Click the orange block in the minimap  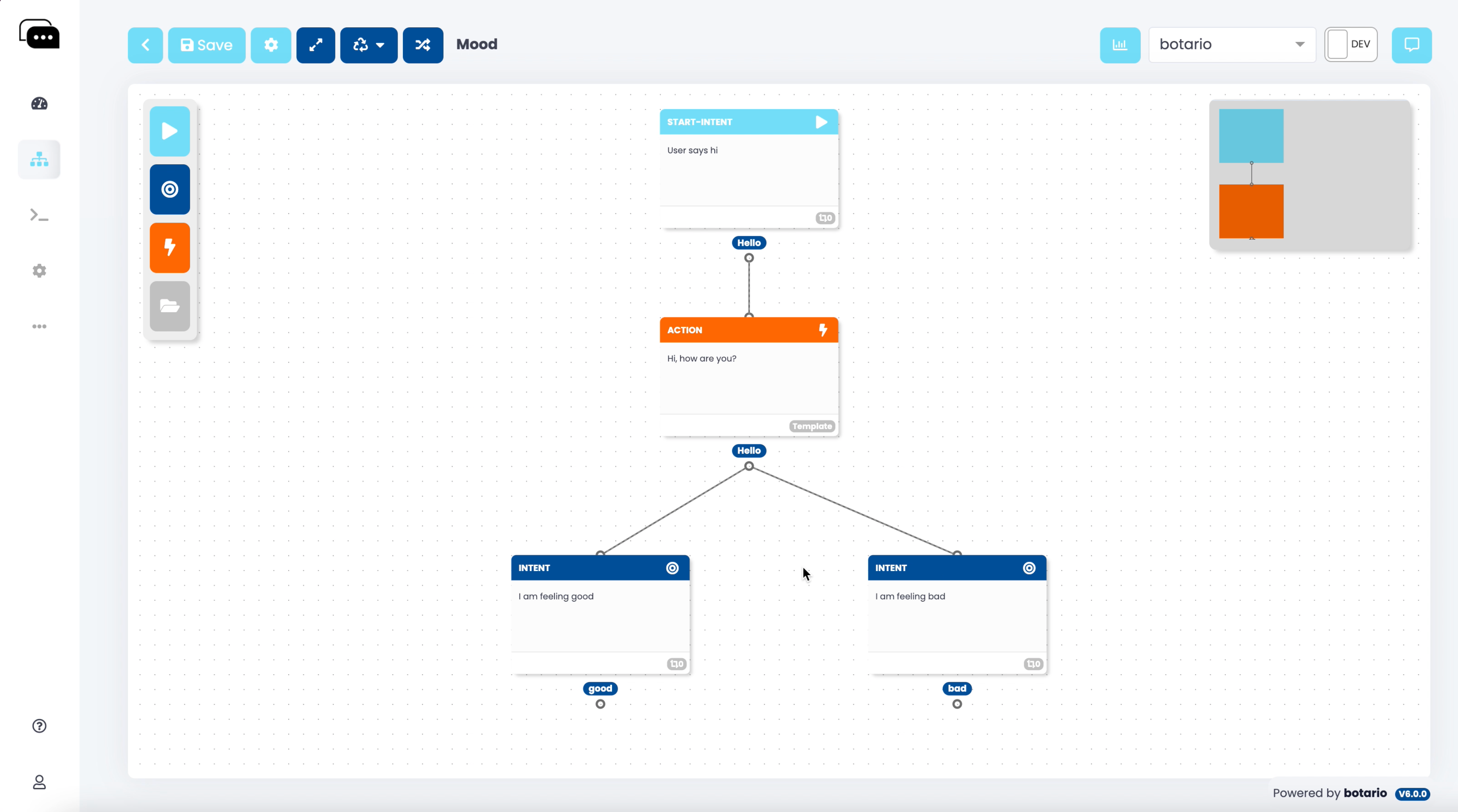1251,211
